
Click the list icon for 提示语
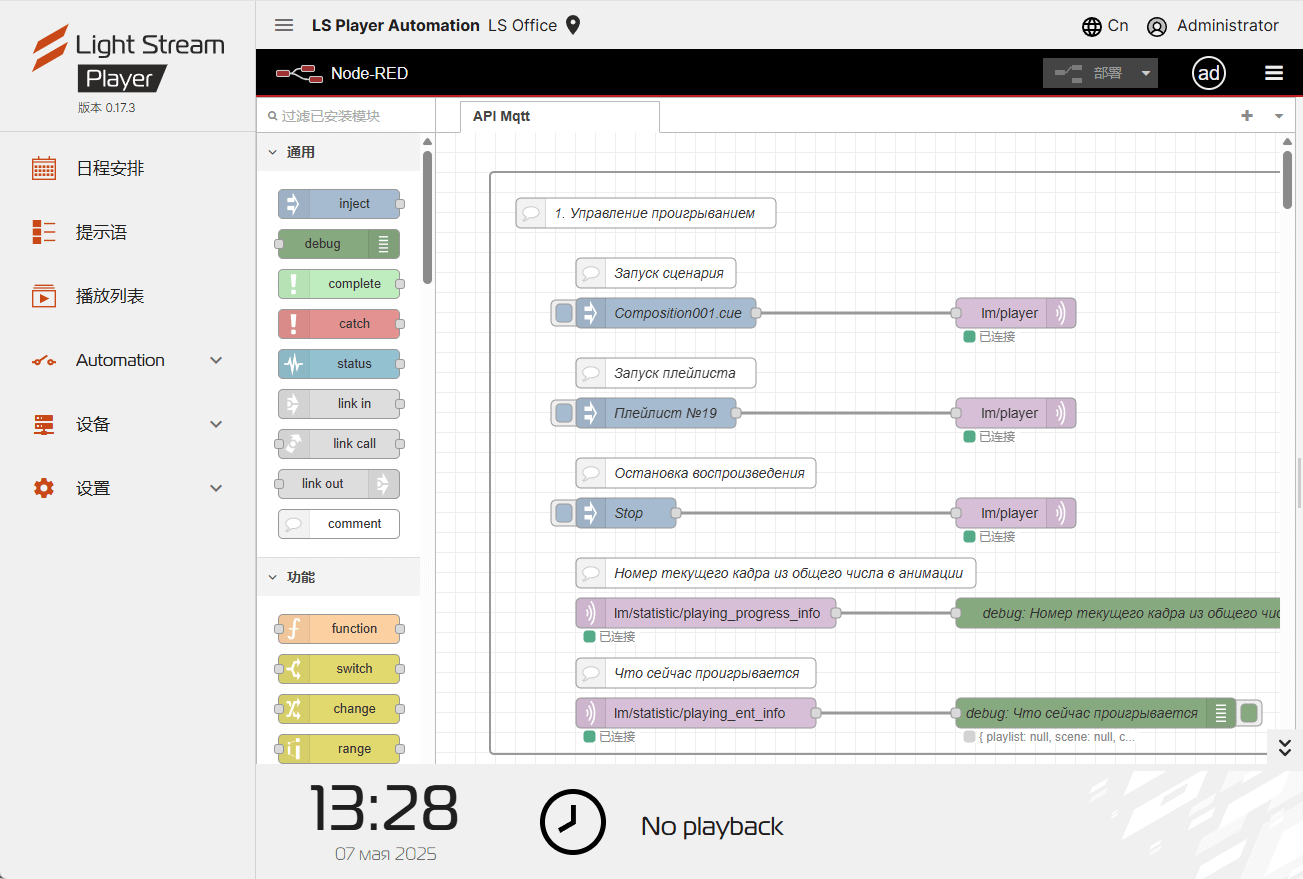point(44,232)
